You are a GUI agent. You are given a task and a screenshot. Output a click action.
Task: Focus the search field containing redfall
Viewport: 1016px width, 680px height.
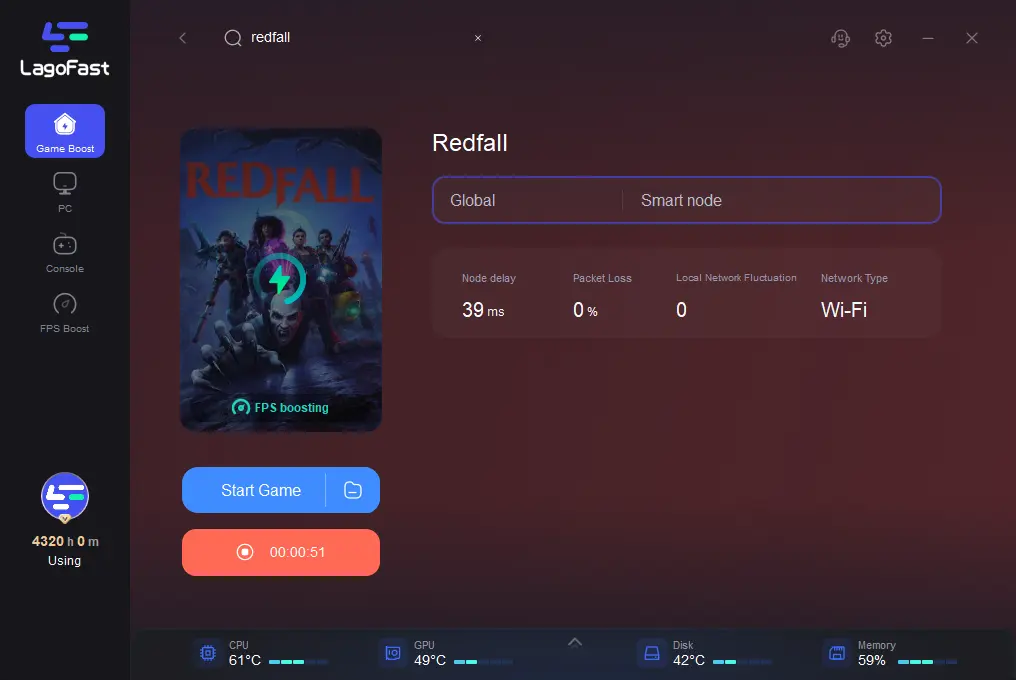pyautogui.click(x=356, y=38)
